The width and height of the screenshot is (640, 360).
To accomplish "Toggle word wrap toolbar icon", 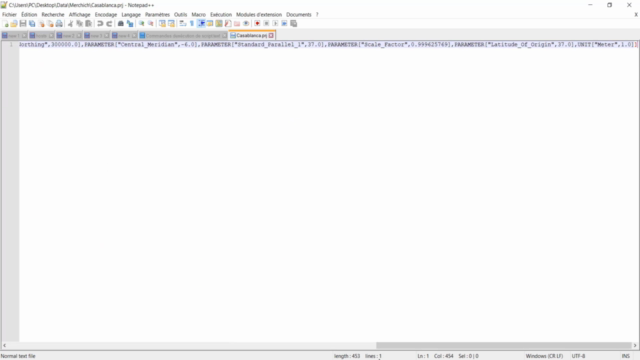I will point(182,24).
